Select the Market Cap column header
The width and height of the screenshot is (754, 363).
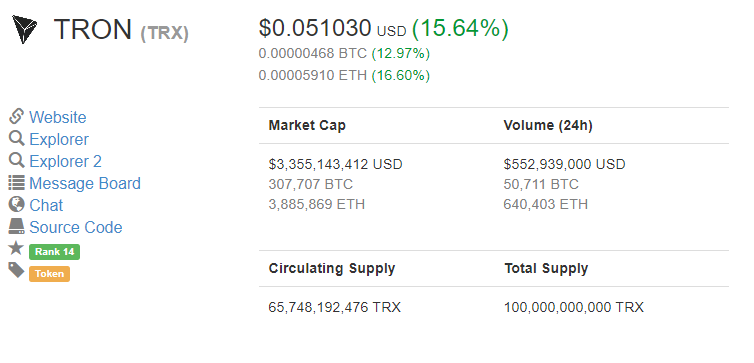click(x=307, y=125)
